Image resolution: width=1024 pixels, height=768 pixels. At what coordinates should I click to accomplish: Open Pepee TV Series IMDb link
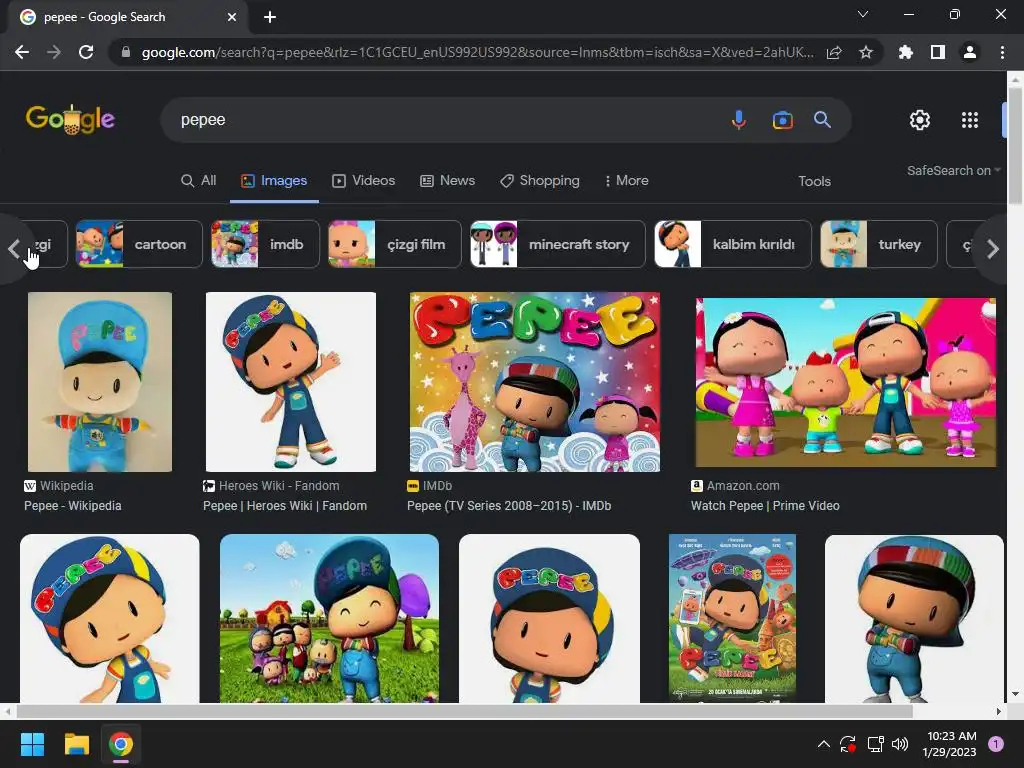(509, 505)
